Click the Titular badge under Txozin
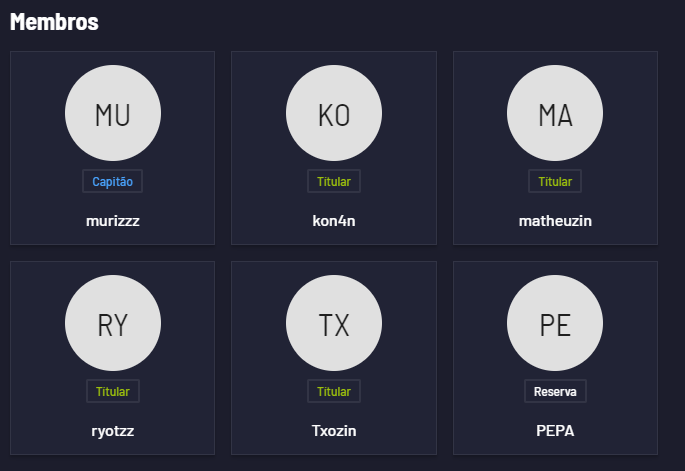The height and width of the screenshot is (471, 685). click(x=334, y=391)
